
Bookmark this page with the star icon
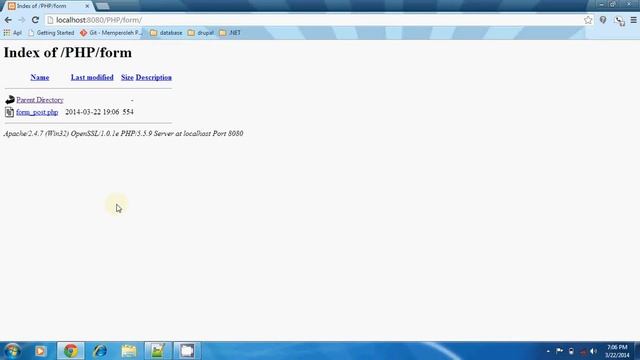point(588,20)
